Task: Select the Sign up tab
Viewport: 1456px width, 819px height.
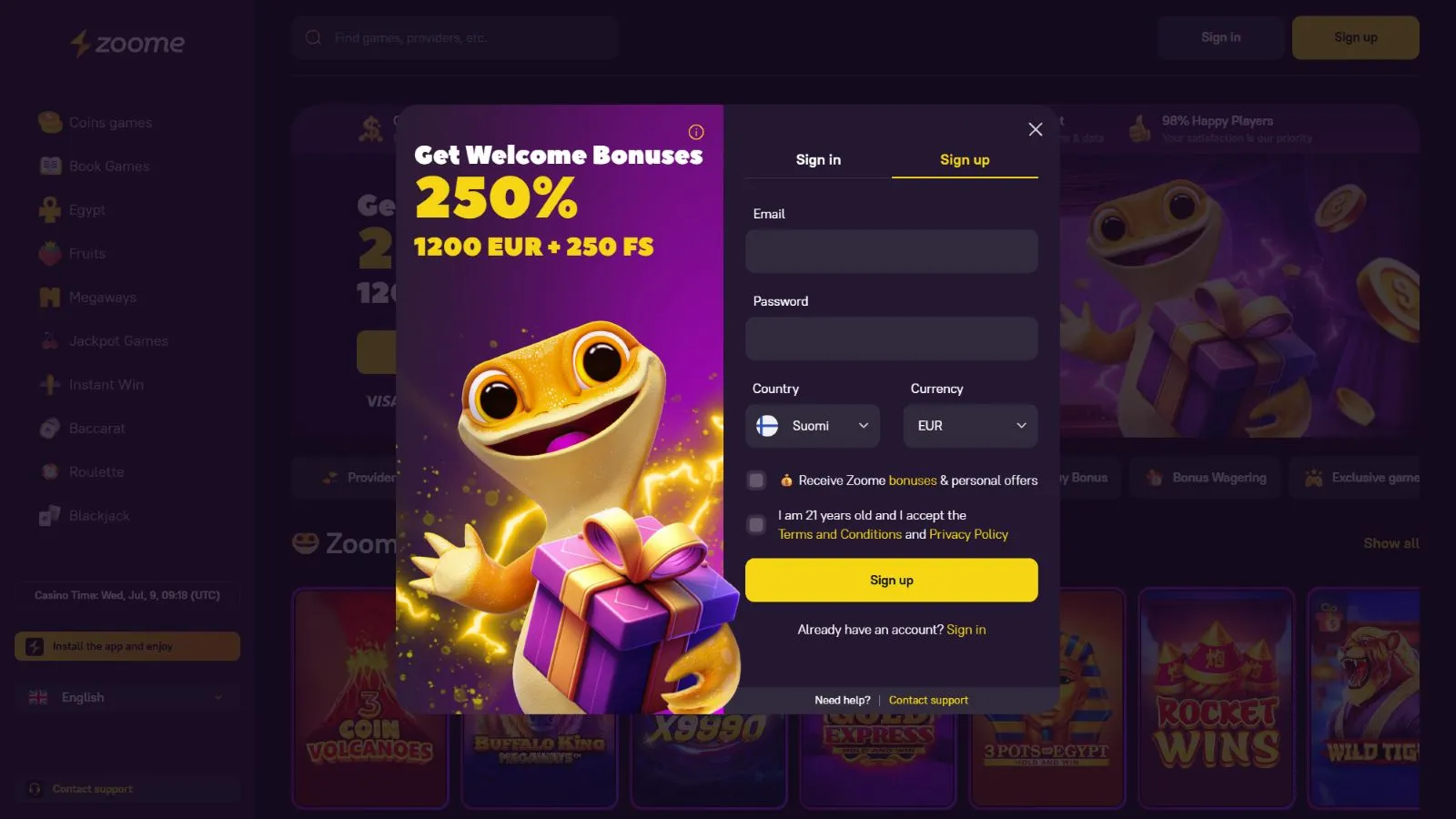Action: [965, 159]
